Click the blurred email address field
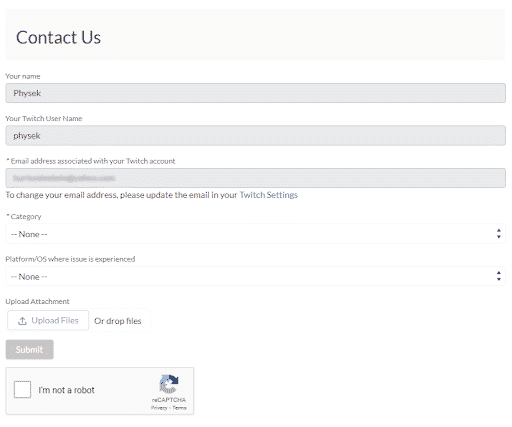 pos(255,178)
